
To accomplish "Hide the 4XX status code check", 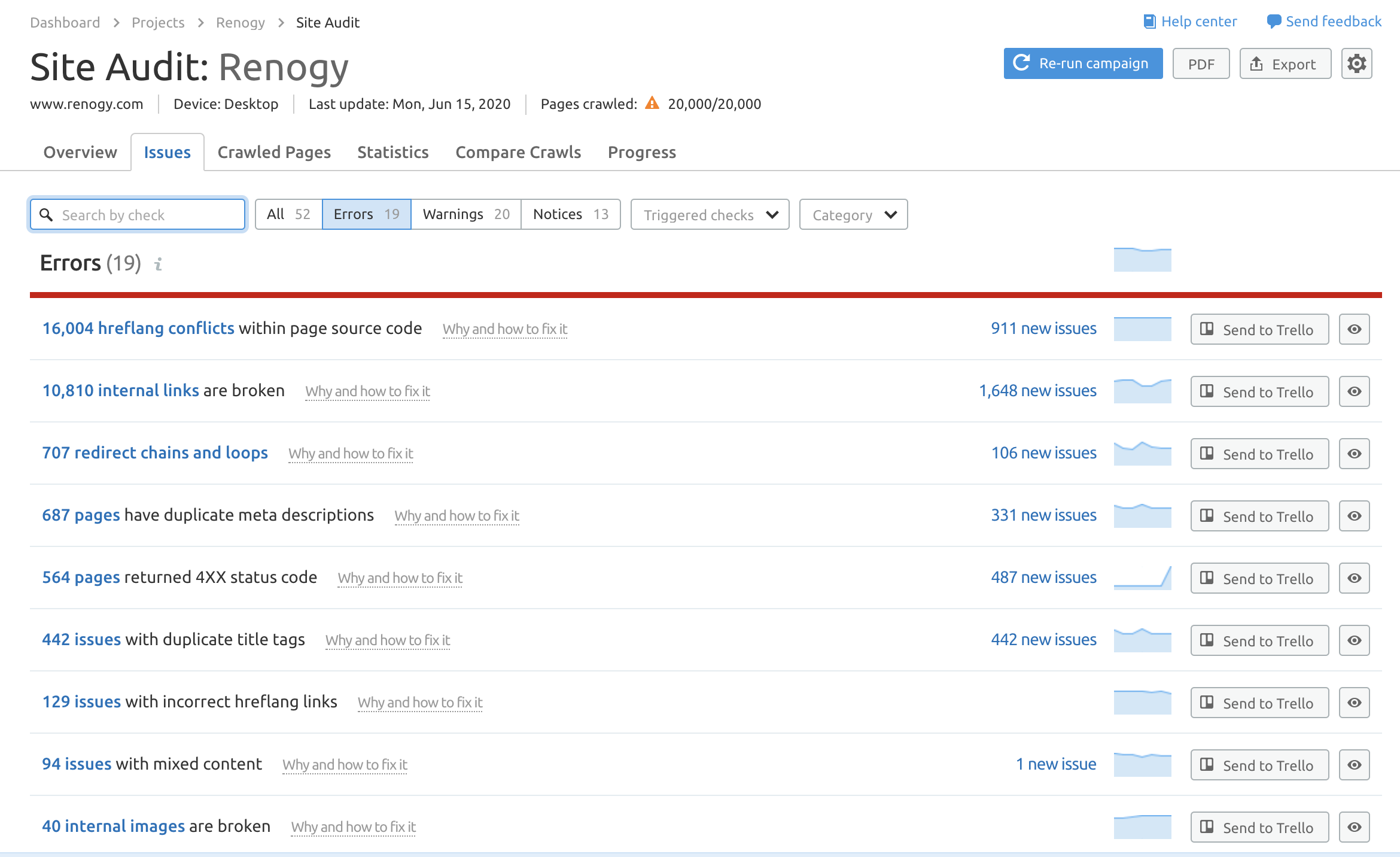I will point(1354,578).
